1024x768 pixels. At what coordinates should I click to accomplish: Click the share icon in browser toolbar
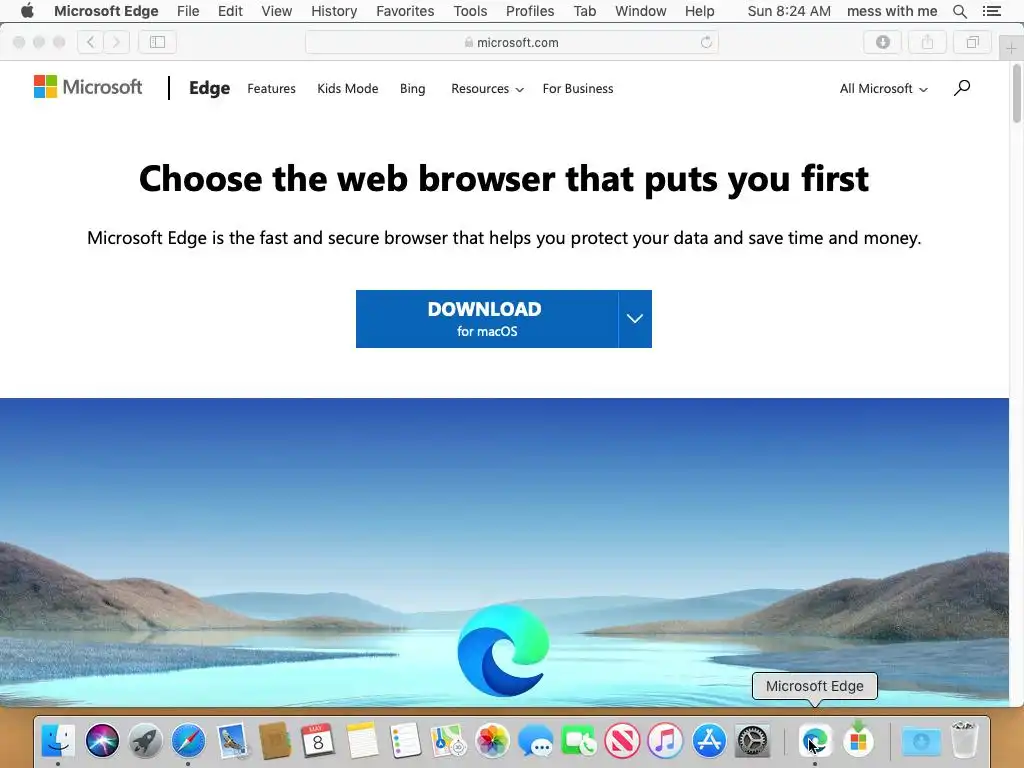coord(927,42)
